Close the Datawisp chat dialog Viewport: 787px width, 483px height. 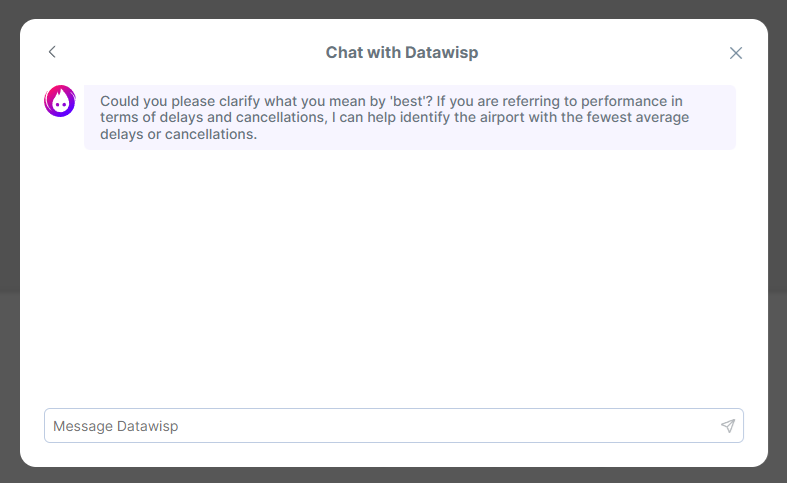(736, 53)
